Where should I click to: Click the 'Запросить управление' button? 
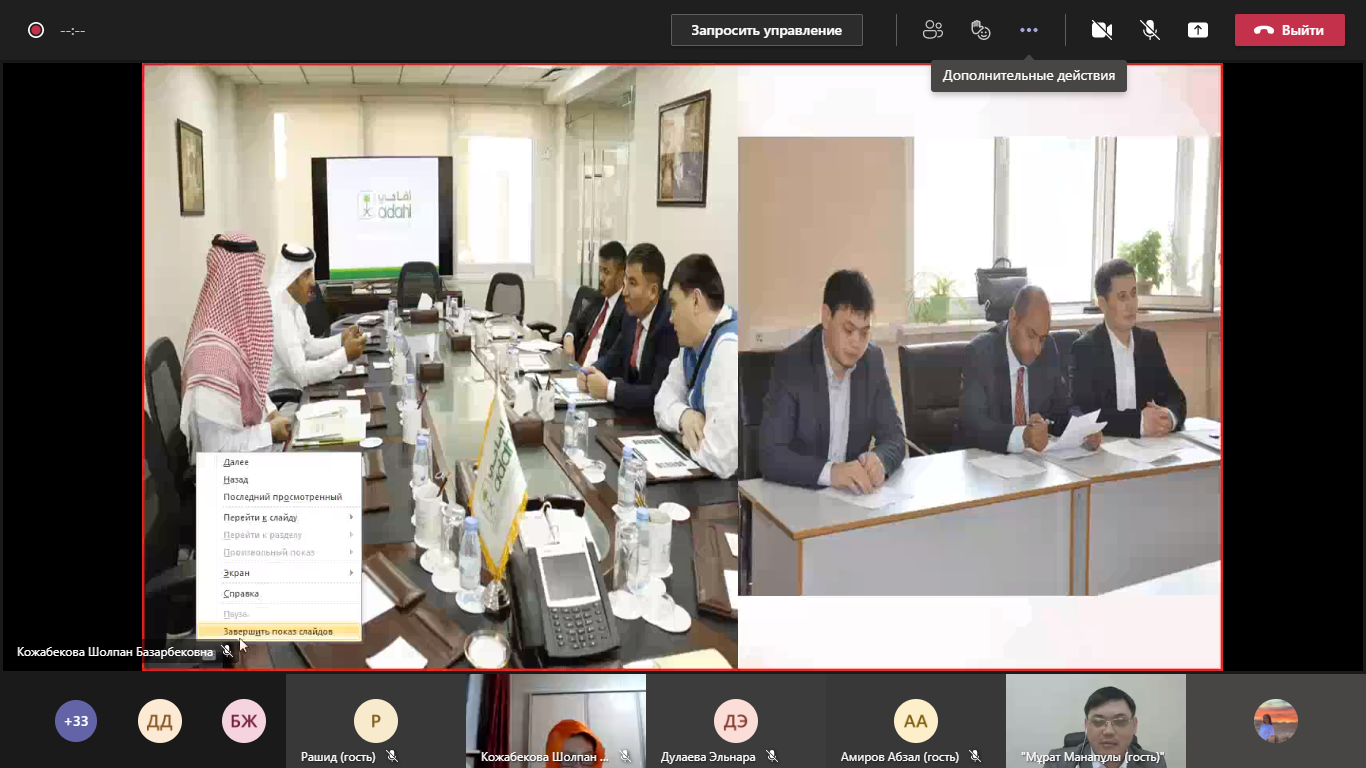click(x=766, y=30)
